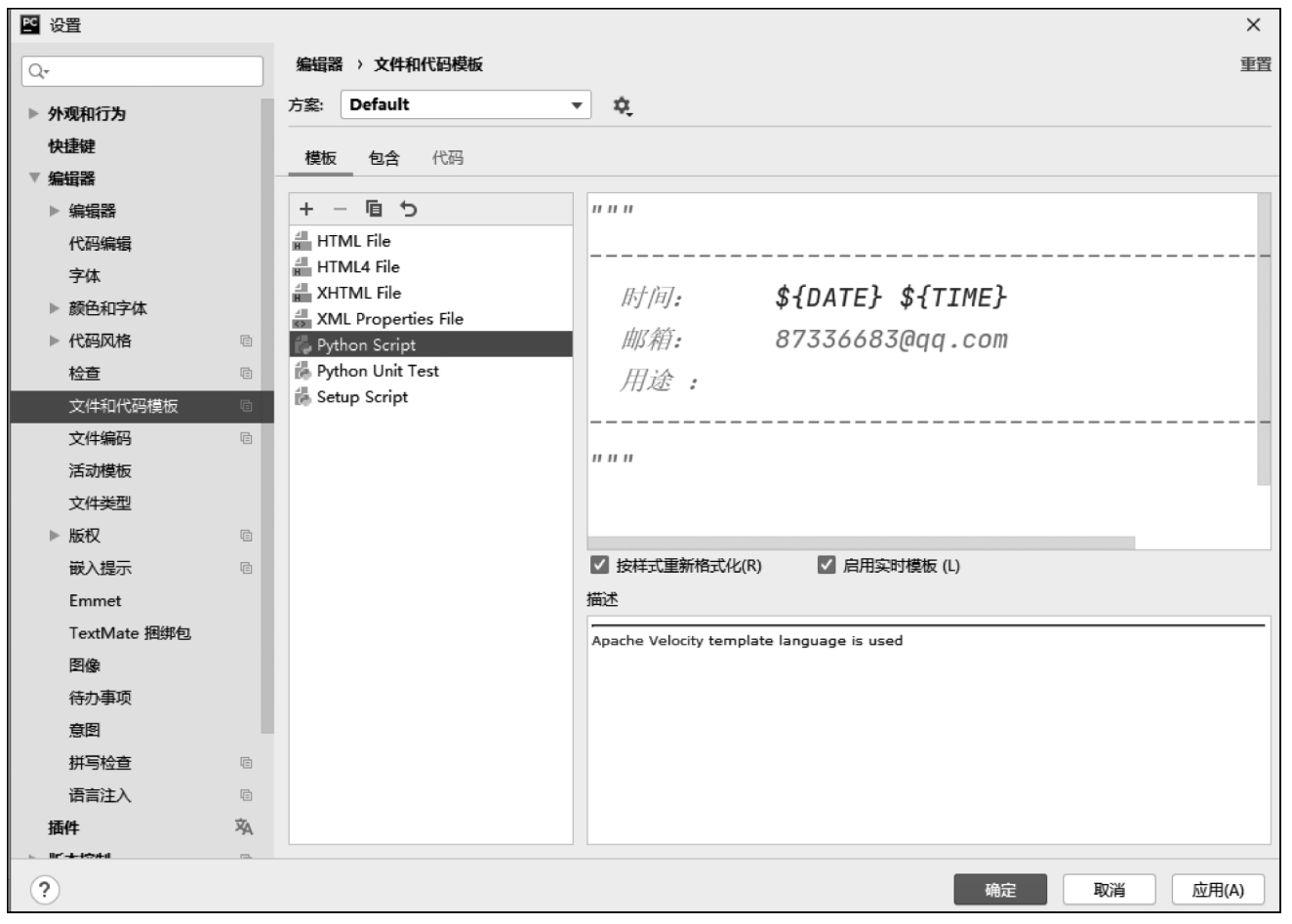Click the XHTML File template icon
Viewport: 1292px width, 924px height.
click(x=302, y=293)
